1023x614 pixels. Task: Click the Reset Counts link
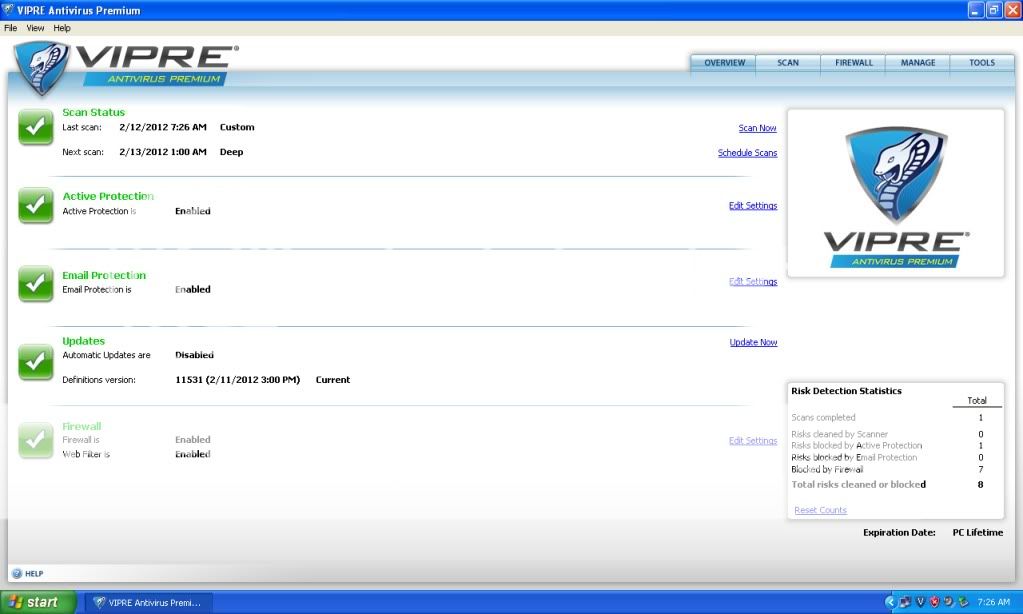[820, 510]
